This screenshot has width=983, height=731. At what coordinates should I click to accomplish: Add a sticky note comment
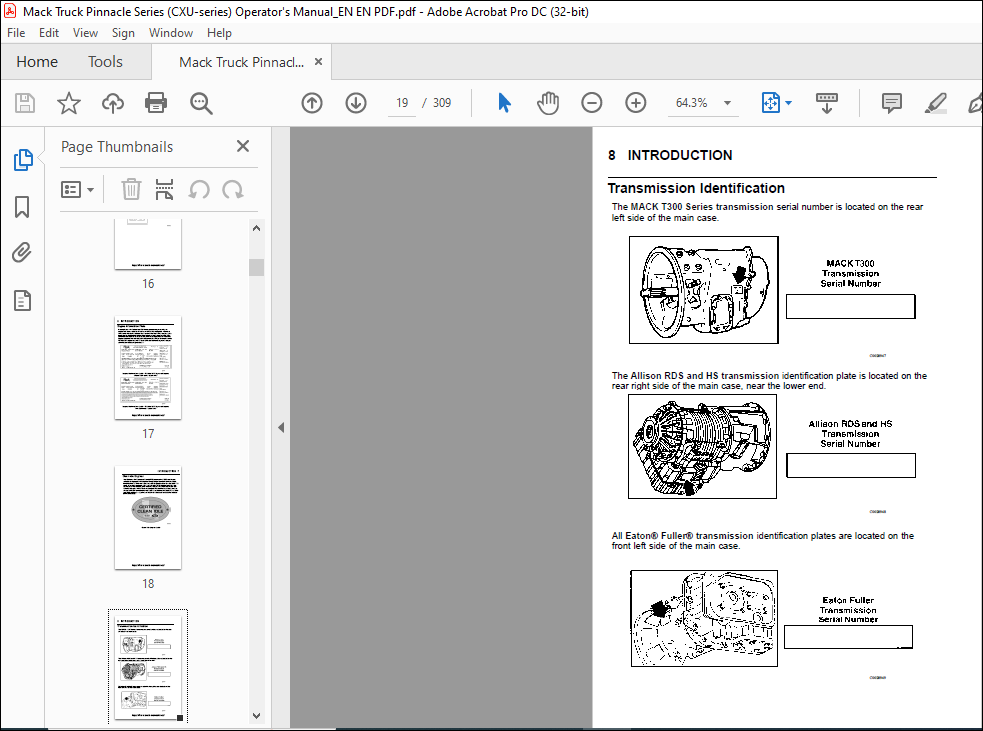891,103
